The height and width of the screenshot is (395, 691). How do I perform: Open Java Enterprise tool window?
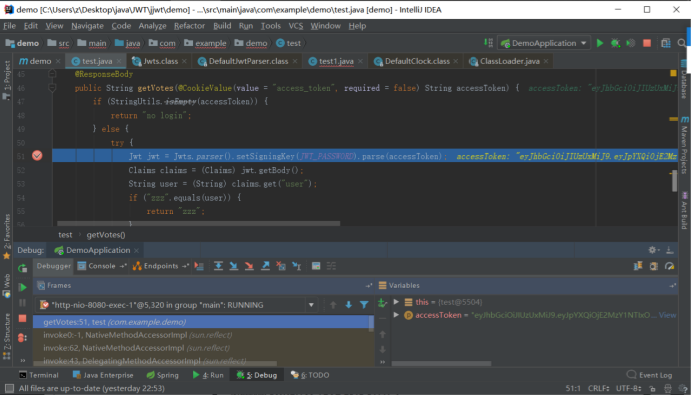pos(103,375)
